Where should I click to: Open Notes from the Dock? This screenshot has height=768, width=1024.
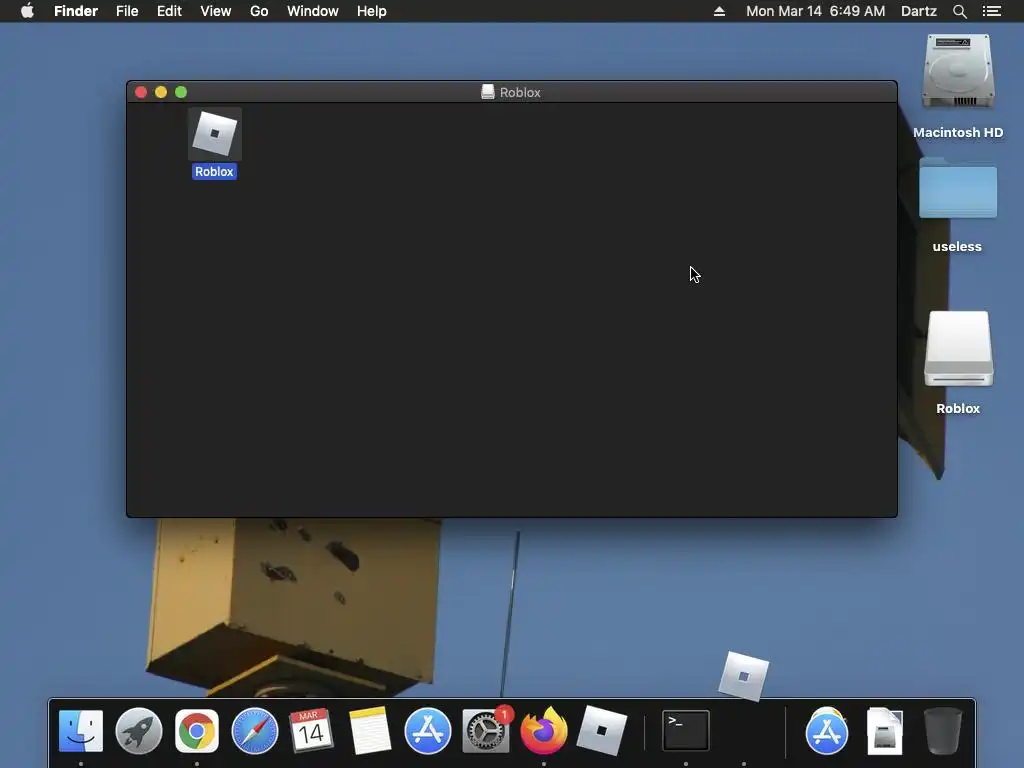[370, 731]
